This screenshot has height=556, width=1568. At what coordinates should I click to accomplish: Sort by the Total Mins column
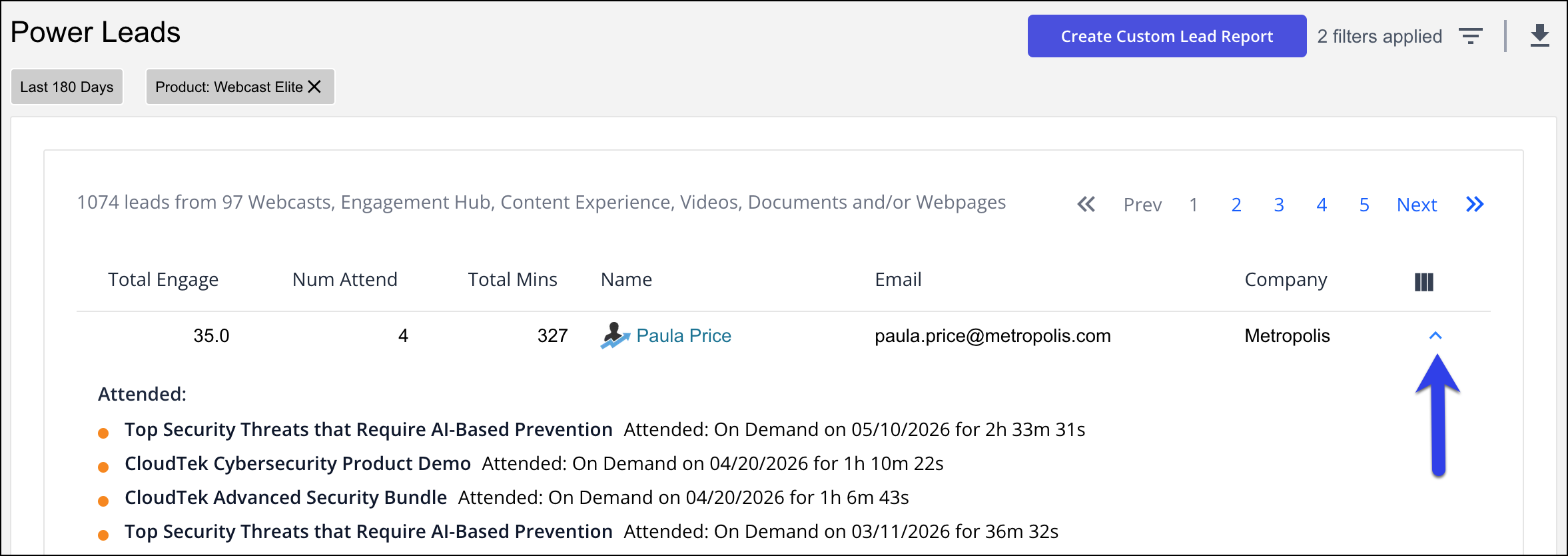512,279
